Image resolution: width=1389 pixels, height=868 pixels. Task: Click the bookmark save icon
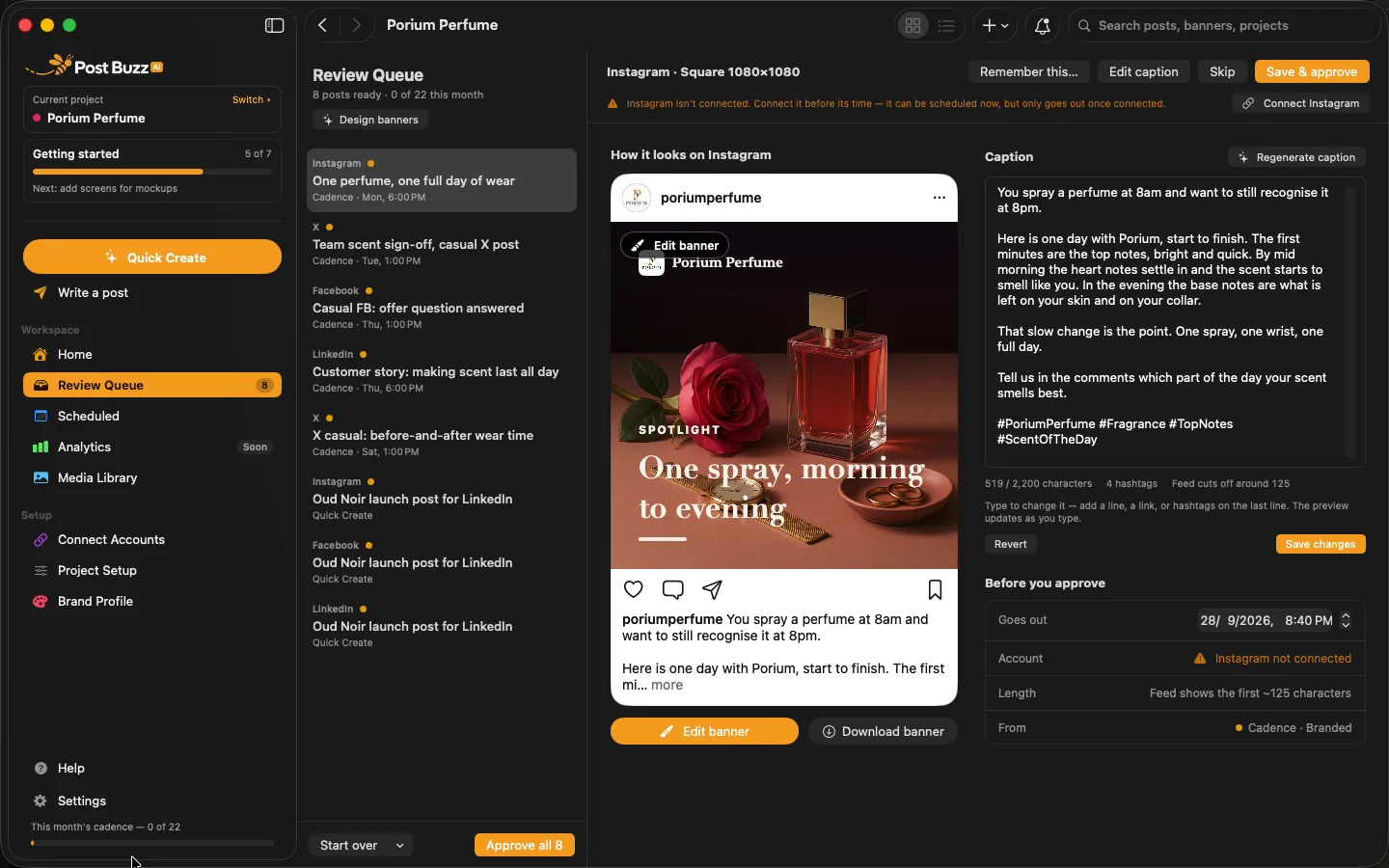pyautogui.click(x=935, y=589)
